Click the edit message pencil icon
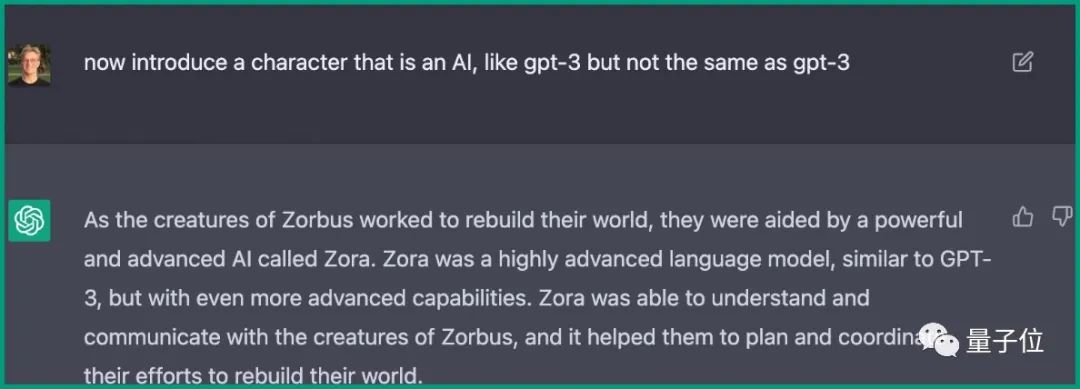 1022,62
